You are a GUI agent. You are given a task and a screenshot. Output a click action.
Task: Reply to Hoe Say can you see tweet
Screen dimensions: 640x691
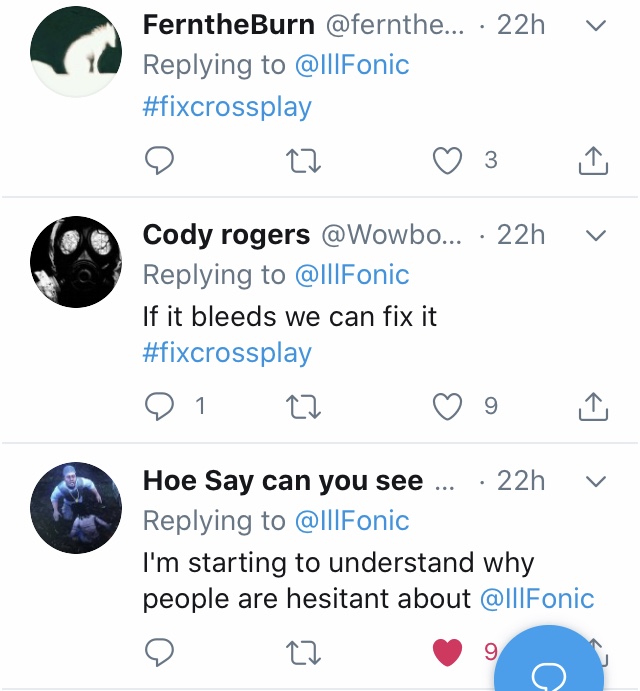(x=160, y=652)
